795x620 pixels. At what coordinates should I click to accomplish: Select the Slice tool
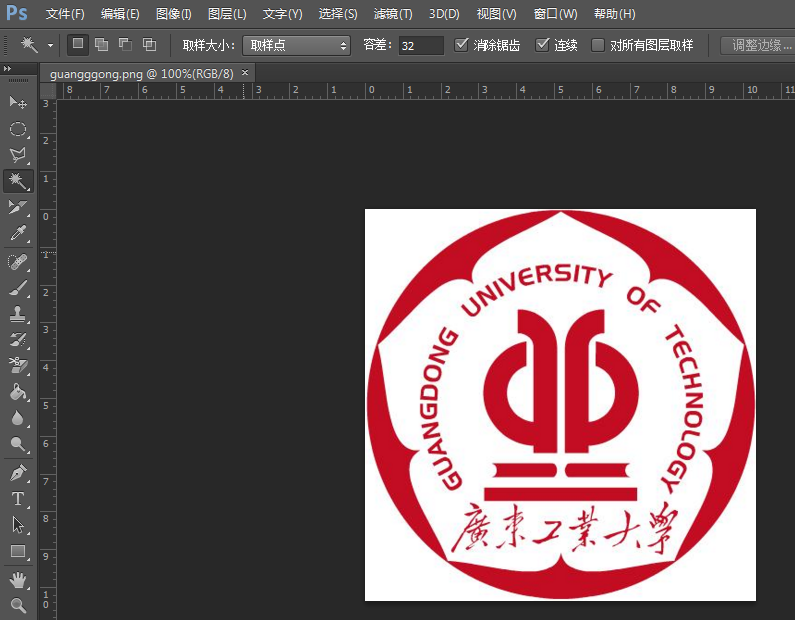click(x=18, y=207)
